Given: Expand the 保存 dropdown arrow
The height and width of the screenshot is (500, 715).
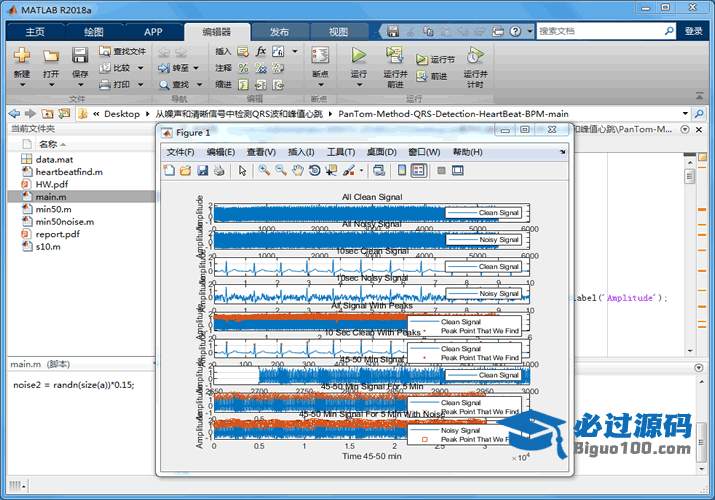Looking at the screenshot, I should (x=80, y=85).
